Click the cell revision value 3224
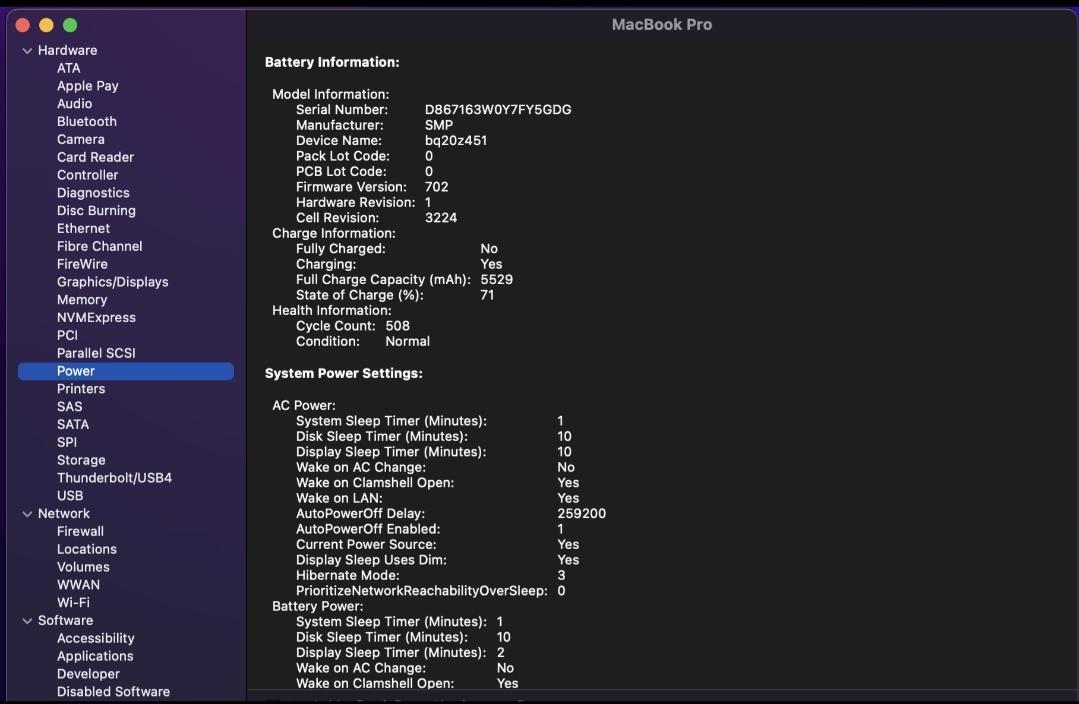Image resolution: width=1079 pixels, height=704 pixels. 441,218
